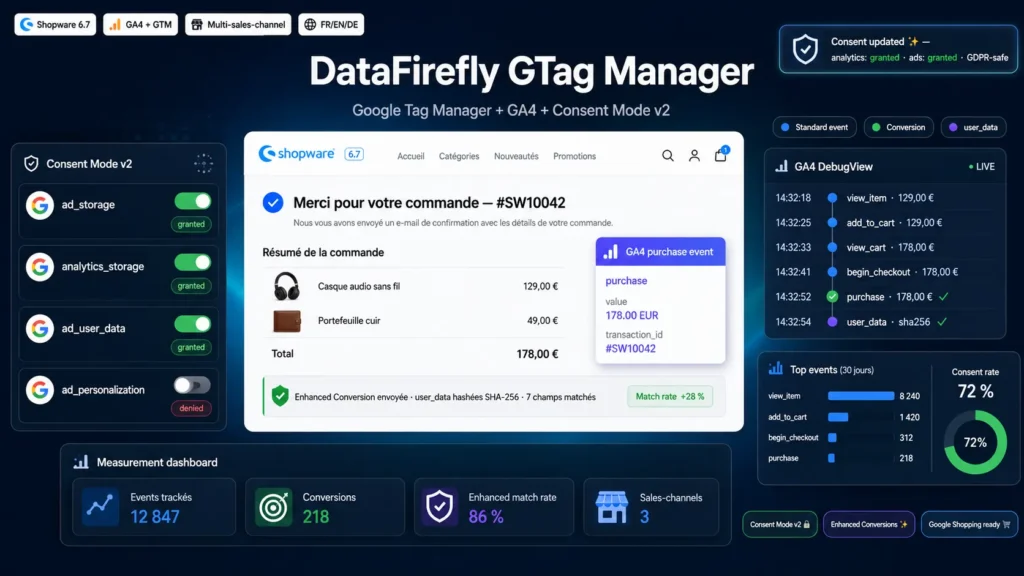The height and width of the screenshot is (576, 1024).
Task: Click the 72% consent rate donut chart
Action: pos(975,442)
